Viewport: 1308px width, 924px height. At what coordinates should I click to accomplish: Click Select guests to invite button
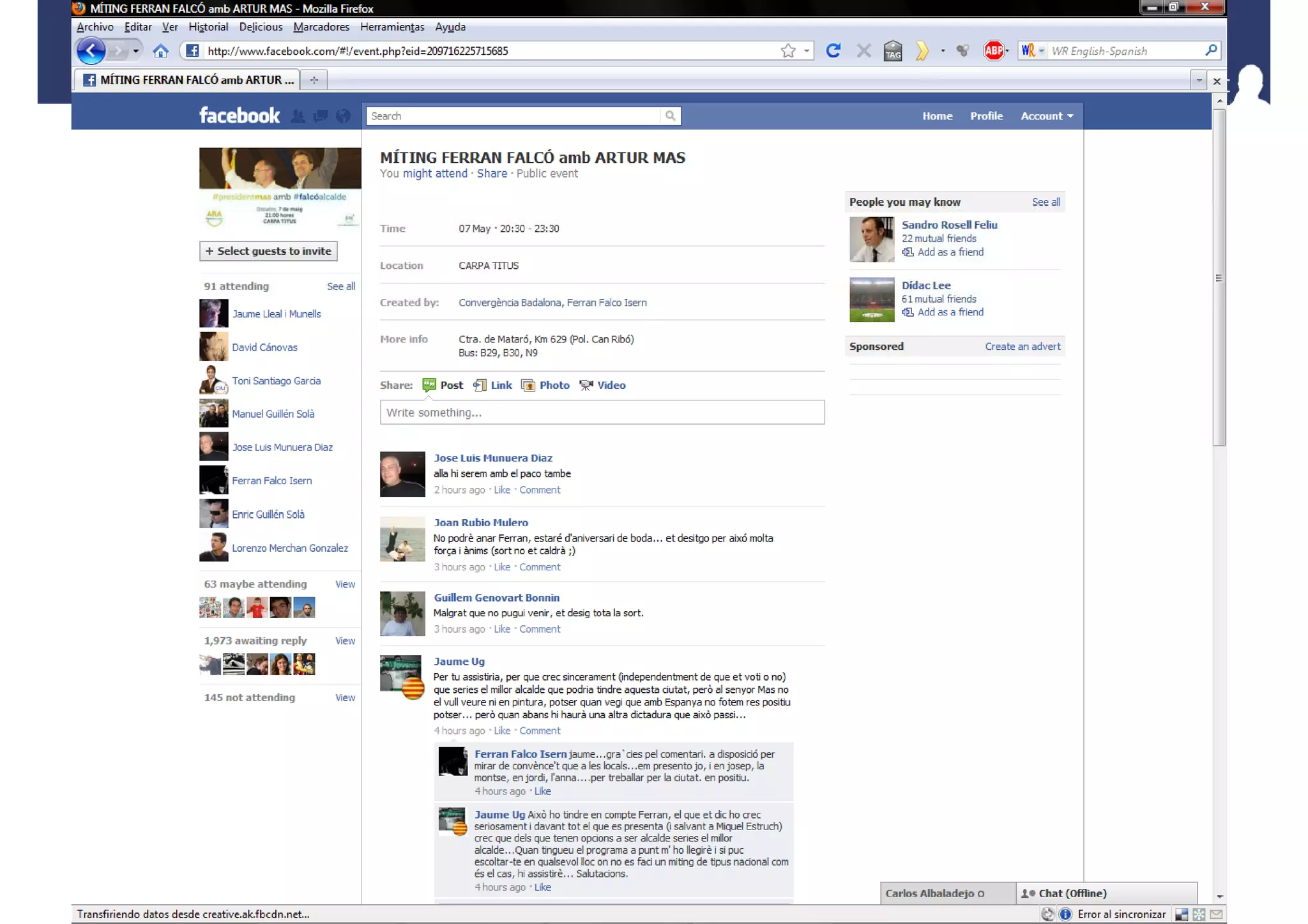point(268,251)
